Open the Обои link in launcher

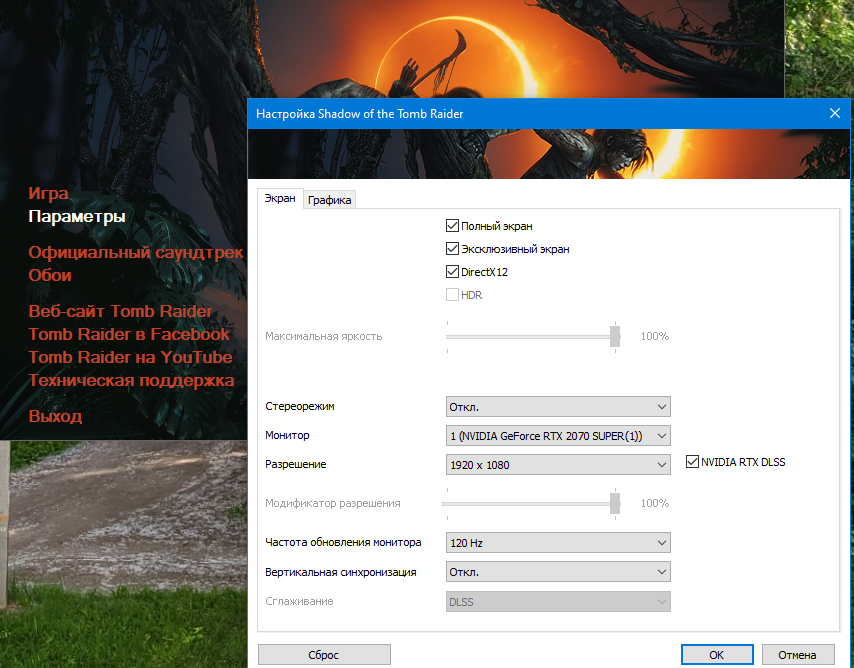coord(50,275)
